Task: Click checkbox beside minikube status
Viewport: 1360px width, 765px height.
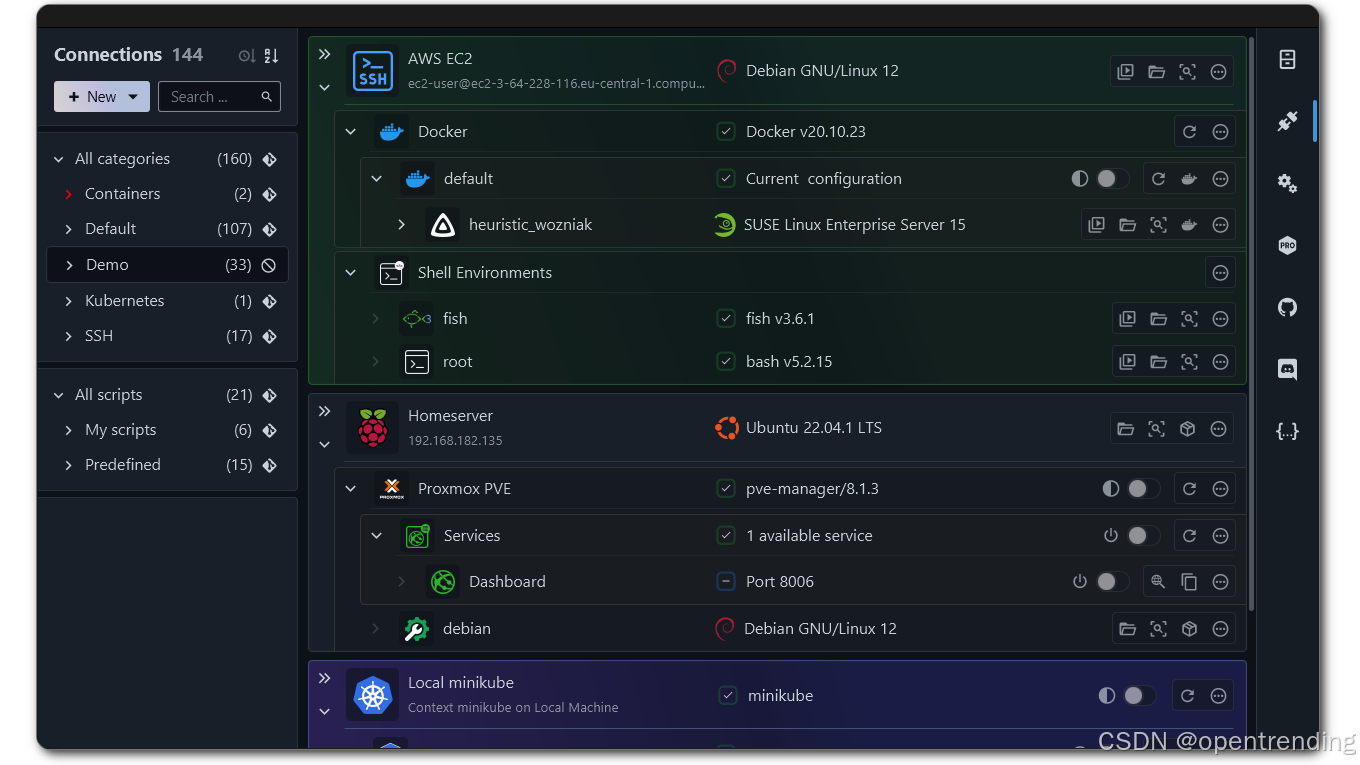Action: 727,696
